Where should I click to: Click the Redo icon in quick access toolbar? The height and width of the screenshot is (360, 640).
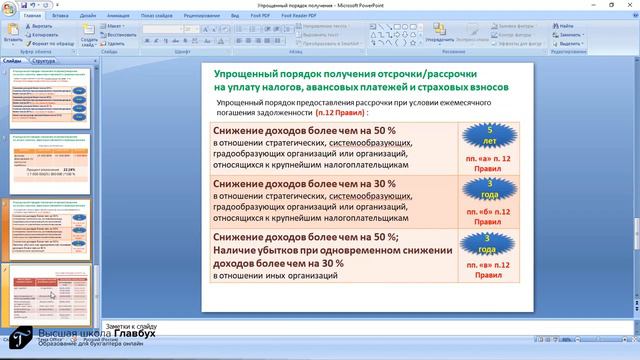(x=45, y=5)
